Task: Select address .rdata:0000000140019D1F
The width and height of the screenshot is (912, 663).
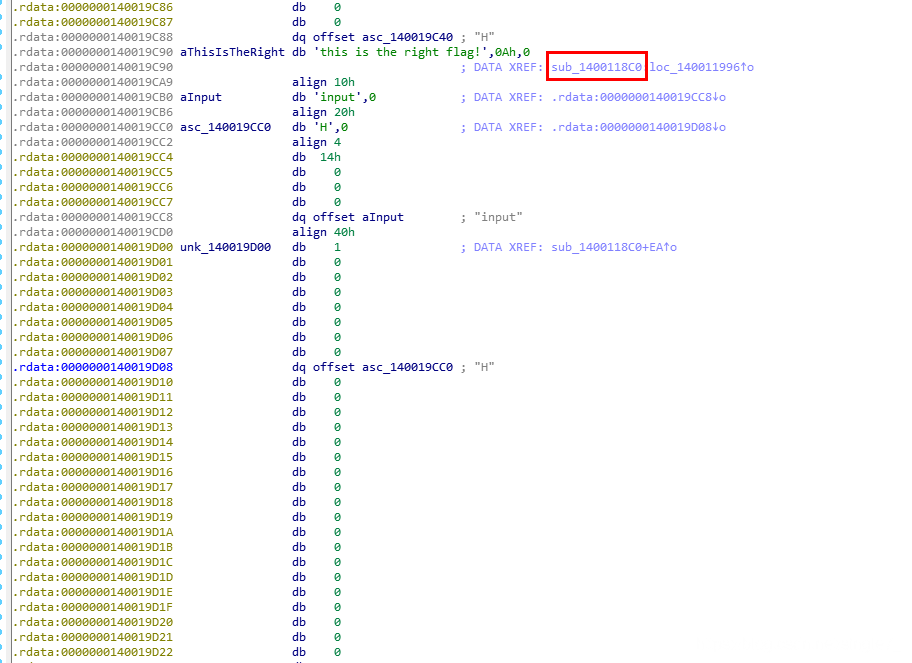Action: tap(93, 608)
